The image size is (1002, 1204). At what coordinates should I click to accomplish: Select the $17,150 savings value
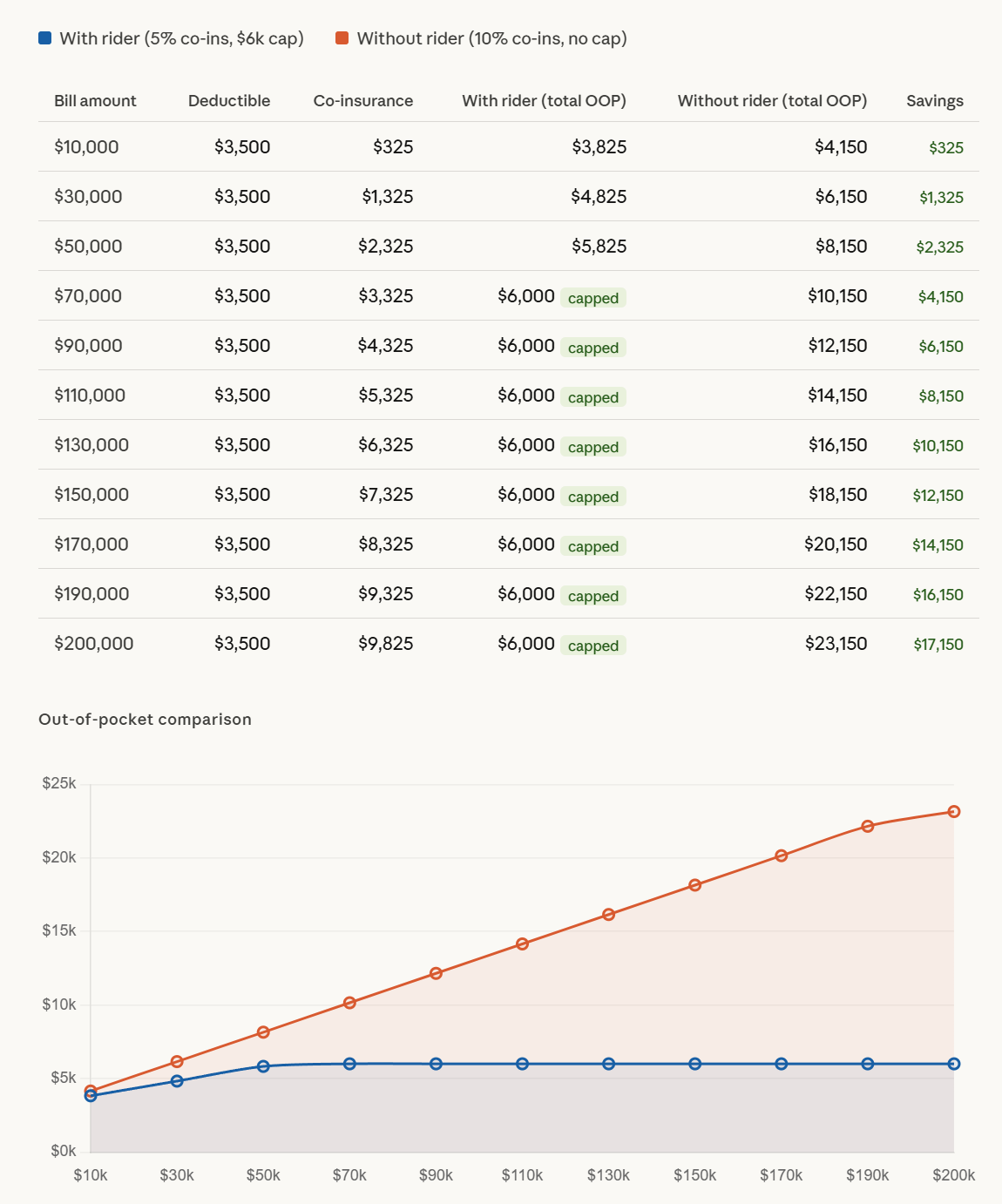click(x=938, y=645)
